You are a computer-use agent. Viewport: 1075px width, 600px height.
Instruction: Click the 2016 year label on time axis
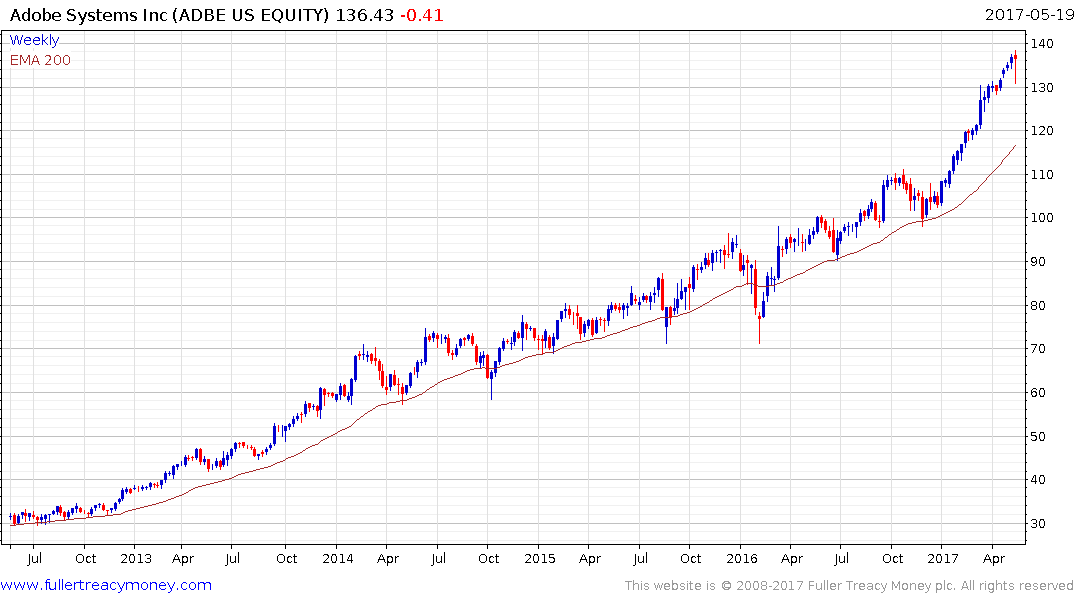742,558
